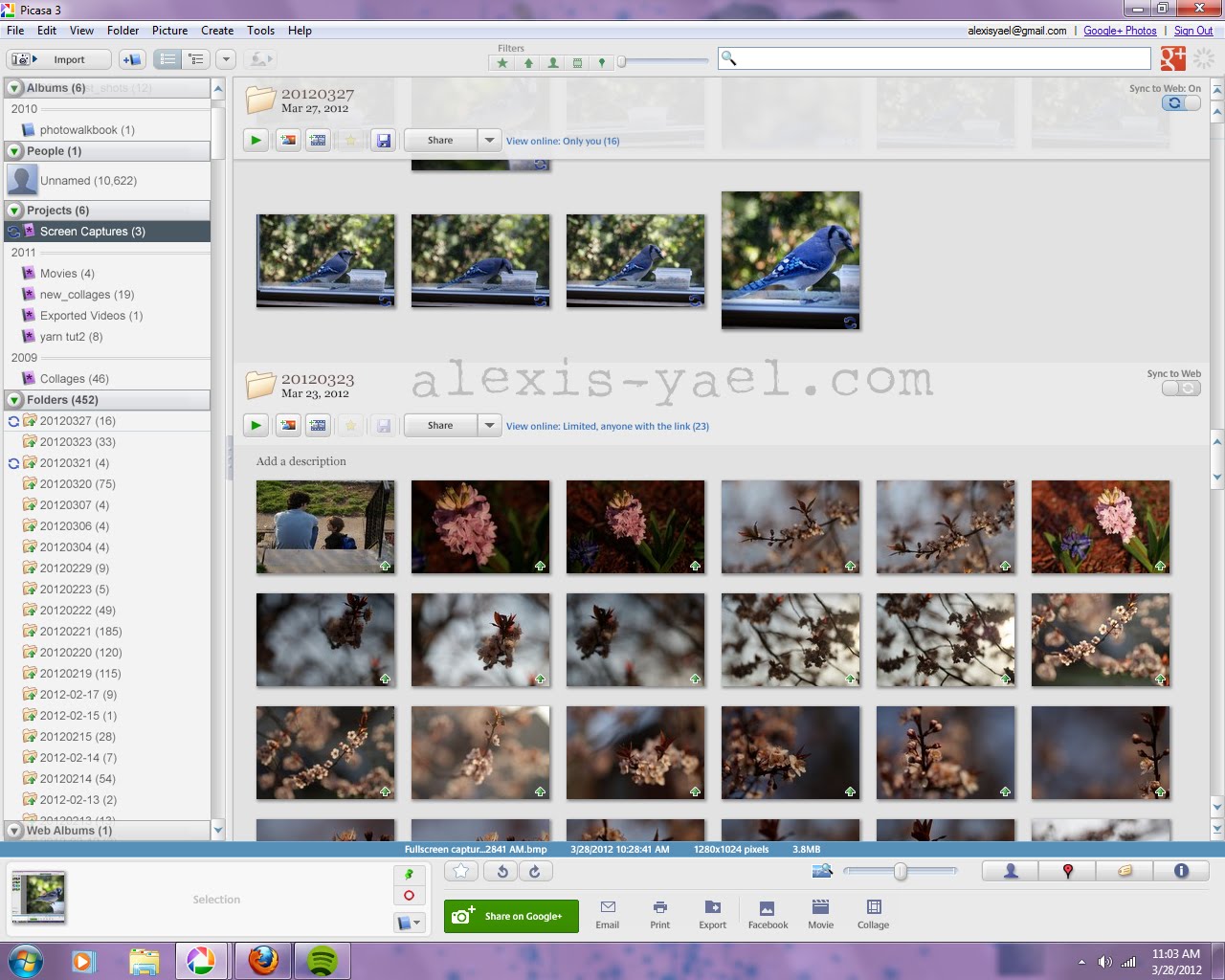Open the places map panel
1225x980 pixels.
point(1067,871)
